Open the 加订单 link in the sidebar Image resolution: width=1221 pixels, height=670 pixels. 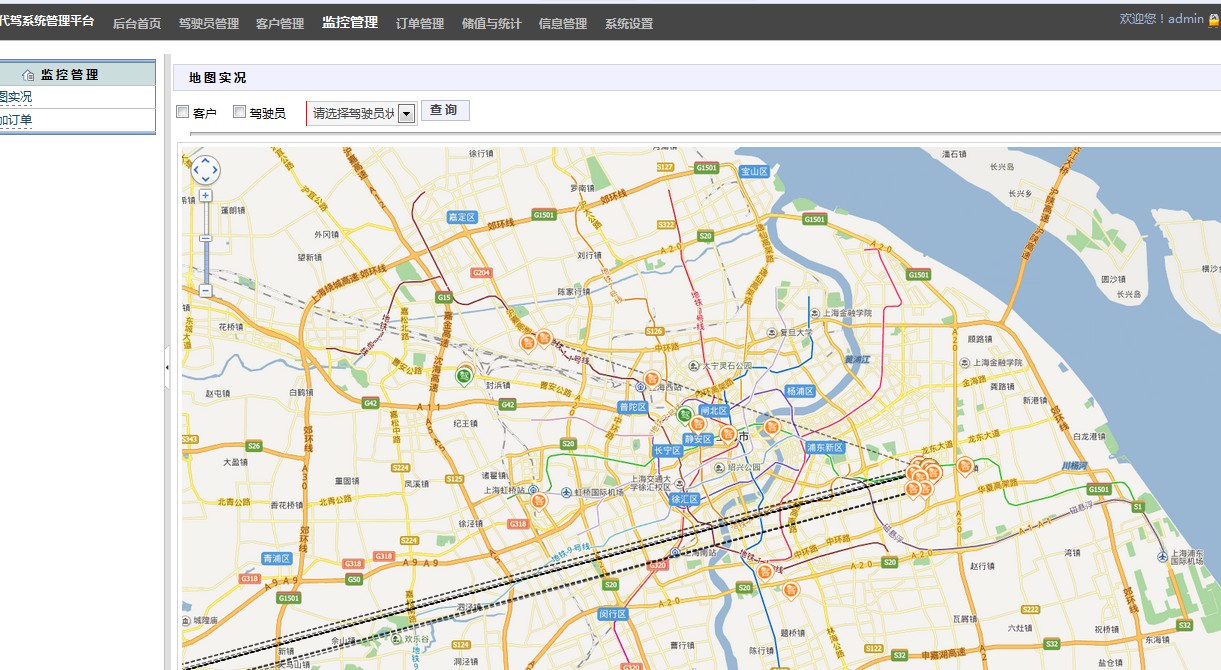[16, 120]
